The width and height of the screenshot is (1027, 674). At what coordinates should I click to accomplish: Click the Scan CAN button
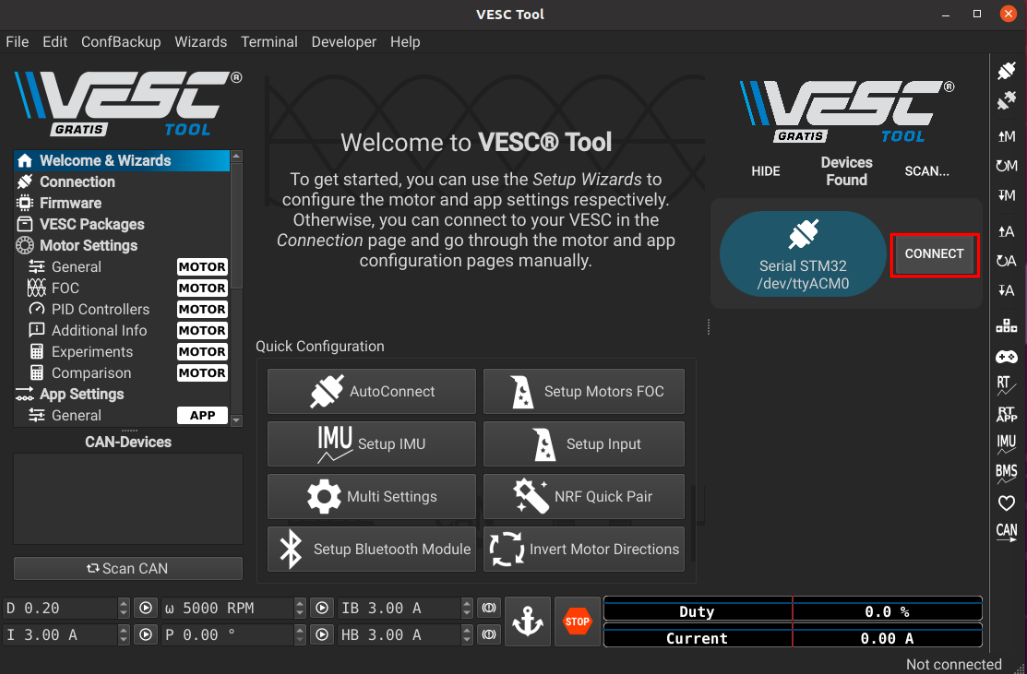[x=128, y=569]
